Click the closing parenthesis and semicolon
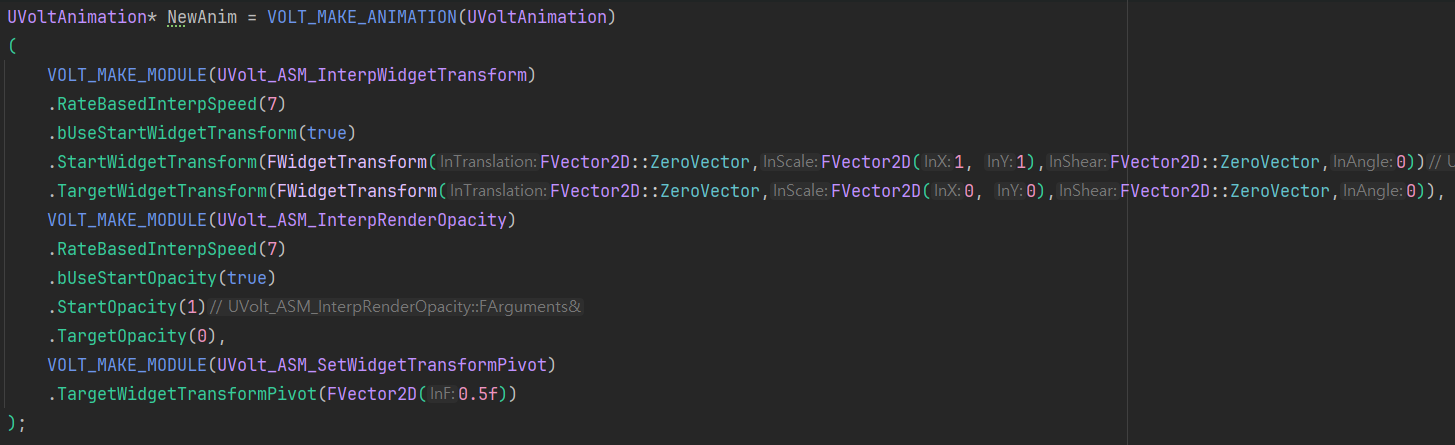This screenshot has height=445, width=1455. point(17,422)
